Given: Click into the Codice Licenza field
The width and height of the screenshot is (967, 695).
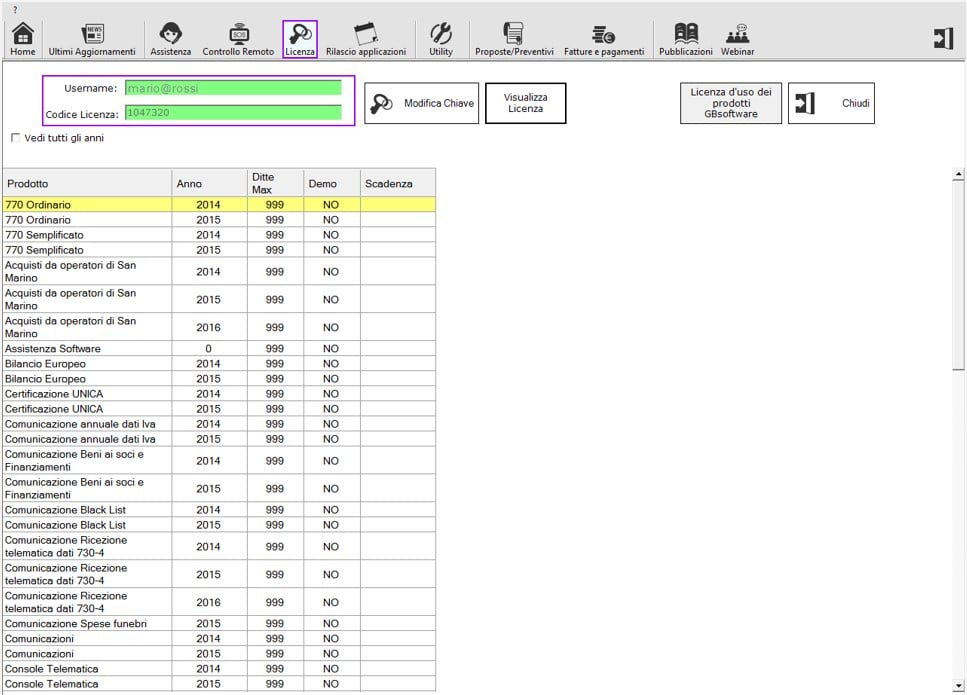Looking at the screenshot, I should [233, 112].
